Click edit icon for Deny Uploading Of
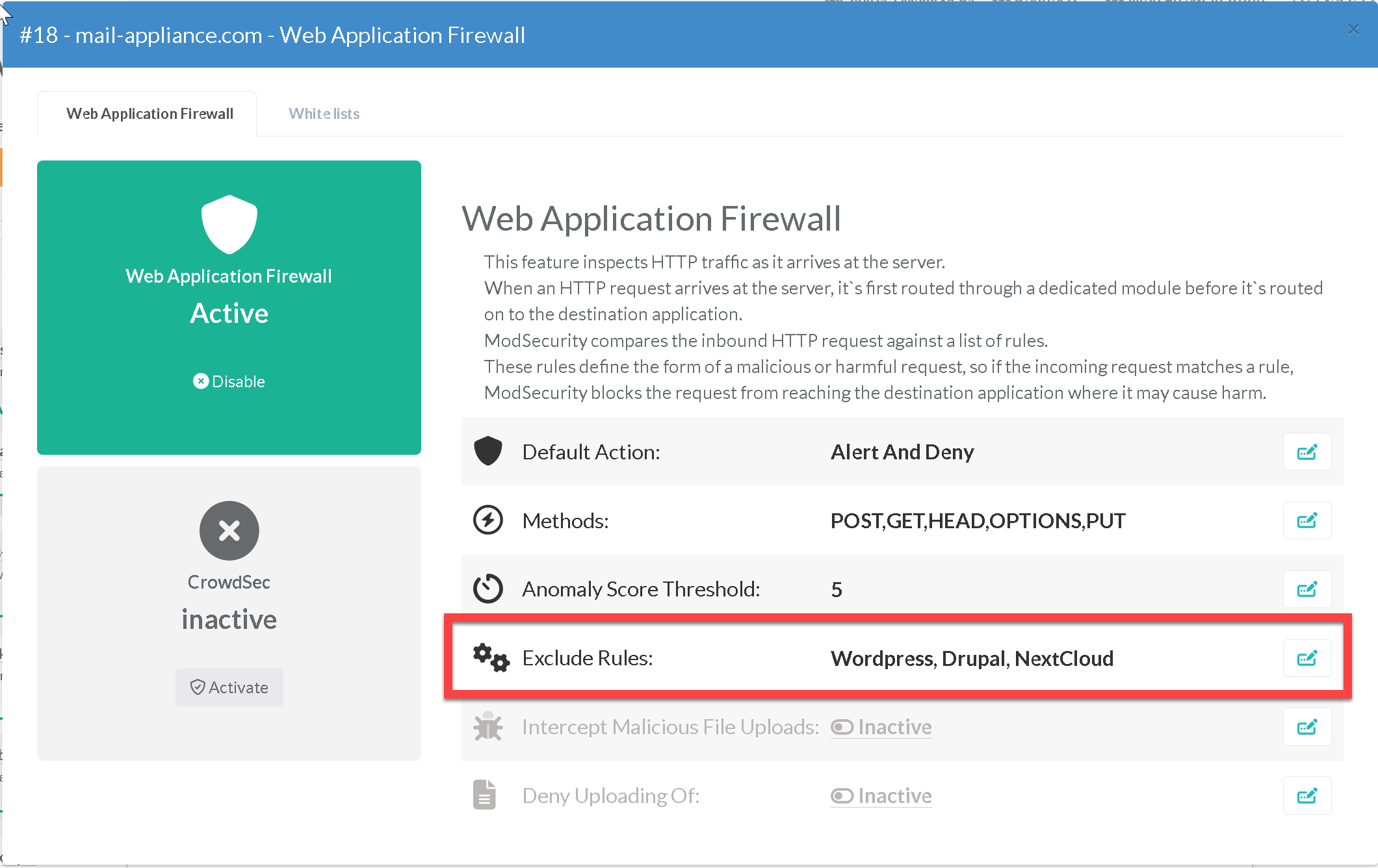The image size is (1378, 868). (1306, 796)
